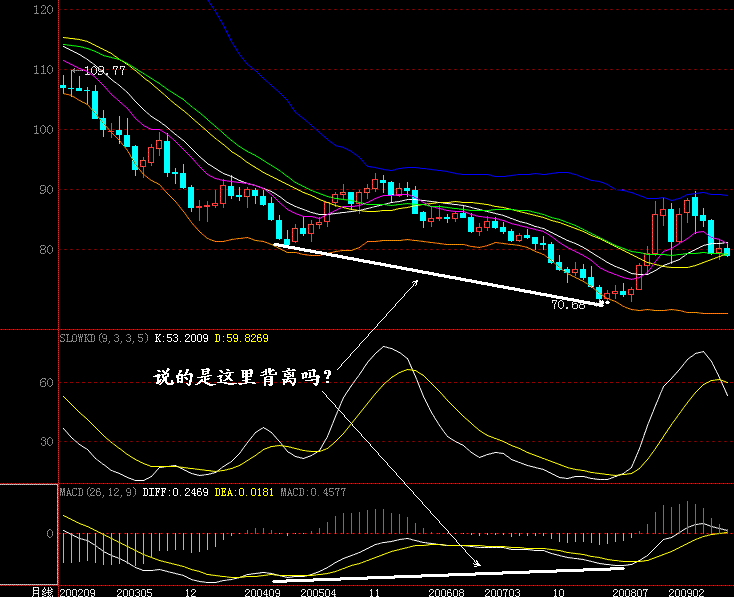Click the 200209 date axis label

pyautogui.click(x=77, y=593)
